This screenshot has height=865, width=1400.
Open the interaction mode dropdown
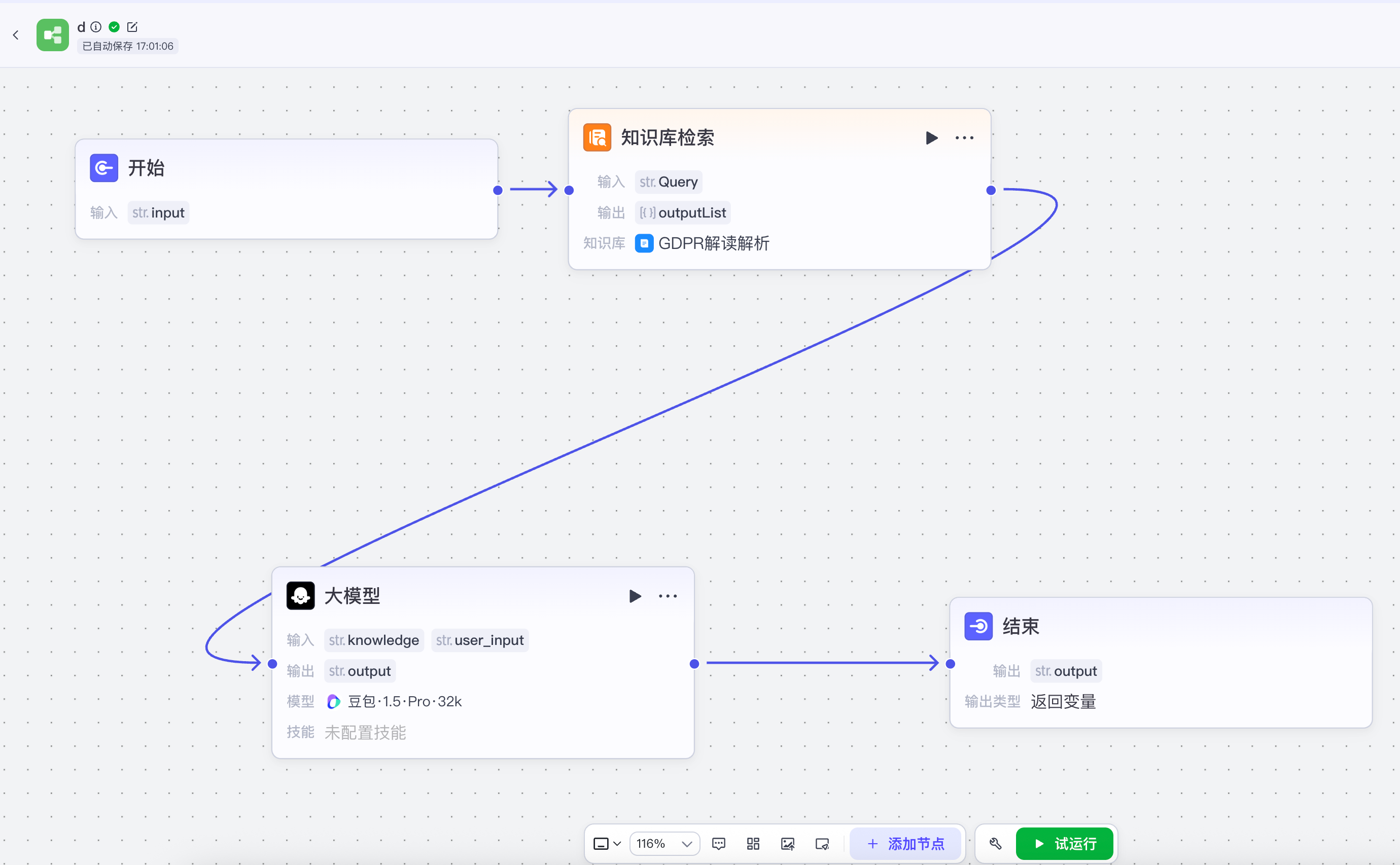(607, 844)
